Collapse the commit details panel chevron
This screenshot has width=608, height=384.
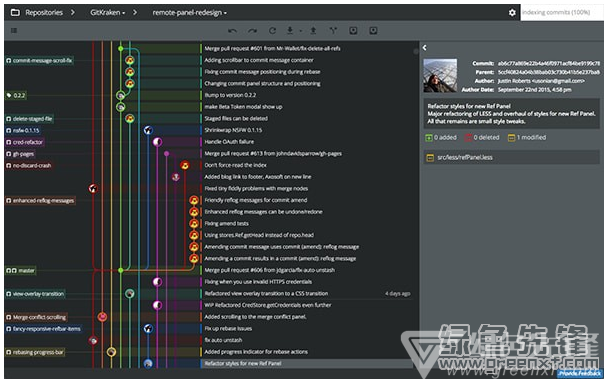(425, 48)
